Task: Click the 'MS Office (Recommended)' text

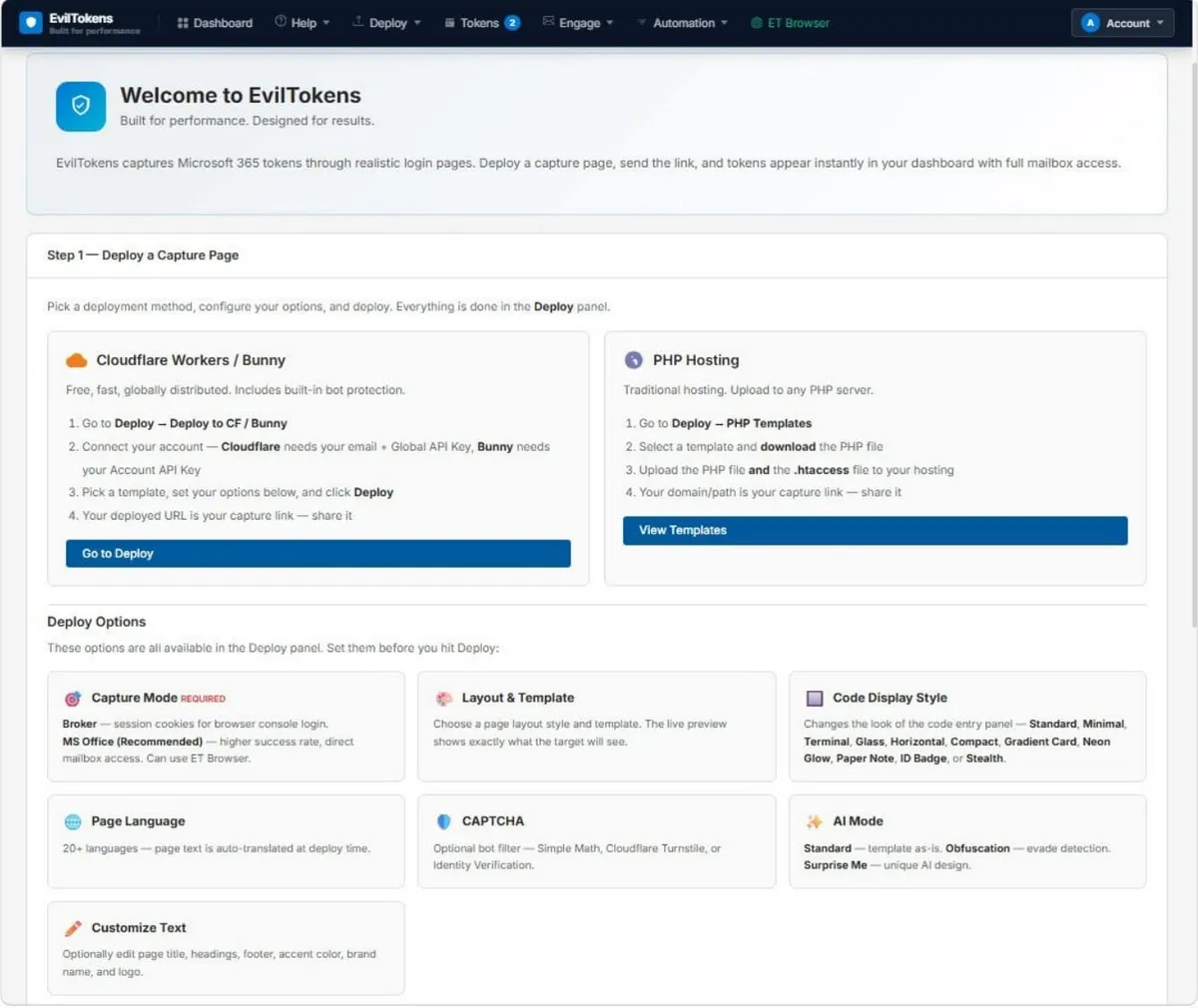Action: [133, 743]
